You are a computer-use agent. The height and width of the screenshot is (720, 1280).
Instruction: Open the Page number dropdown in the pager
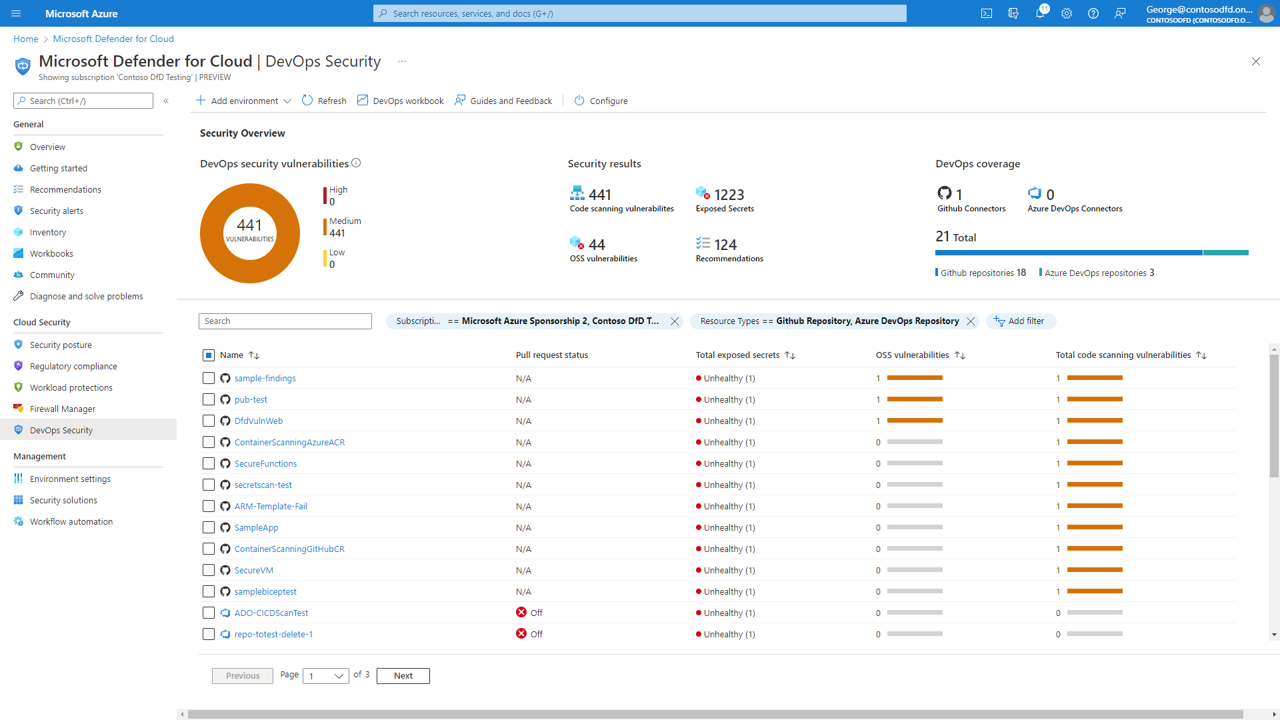[325, 675]
